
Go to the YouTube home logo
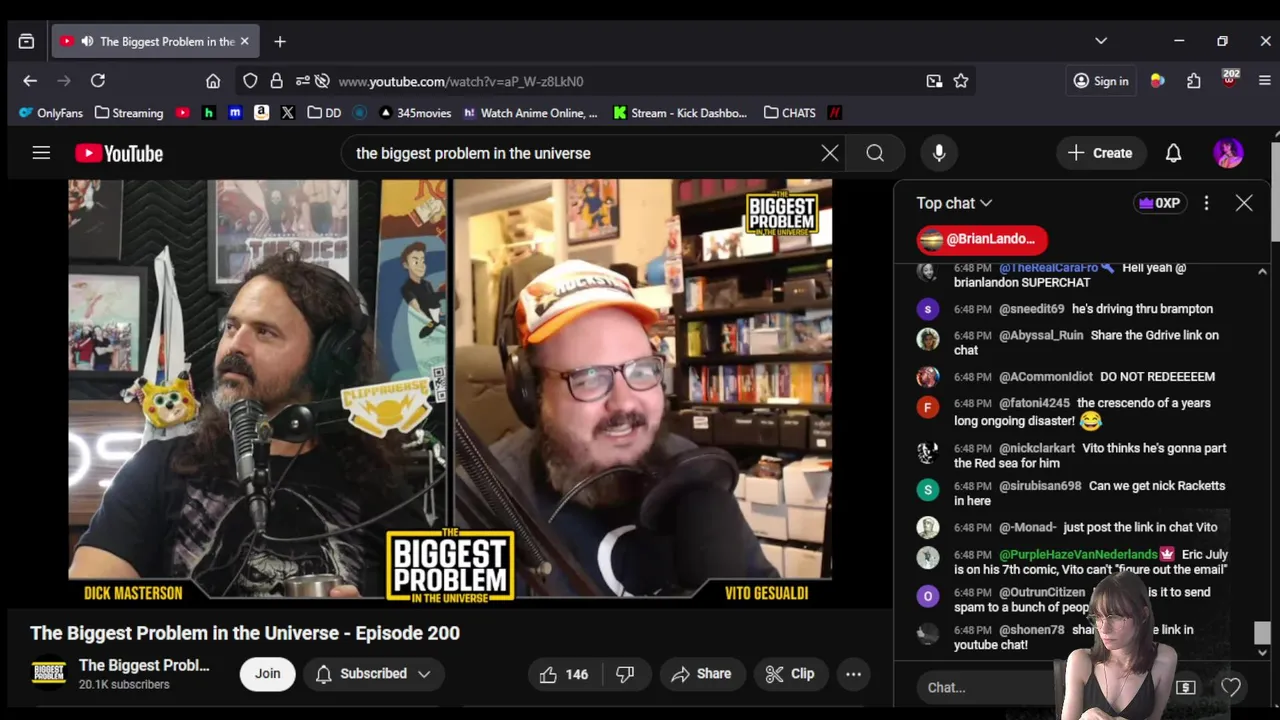click(119, 153)
